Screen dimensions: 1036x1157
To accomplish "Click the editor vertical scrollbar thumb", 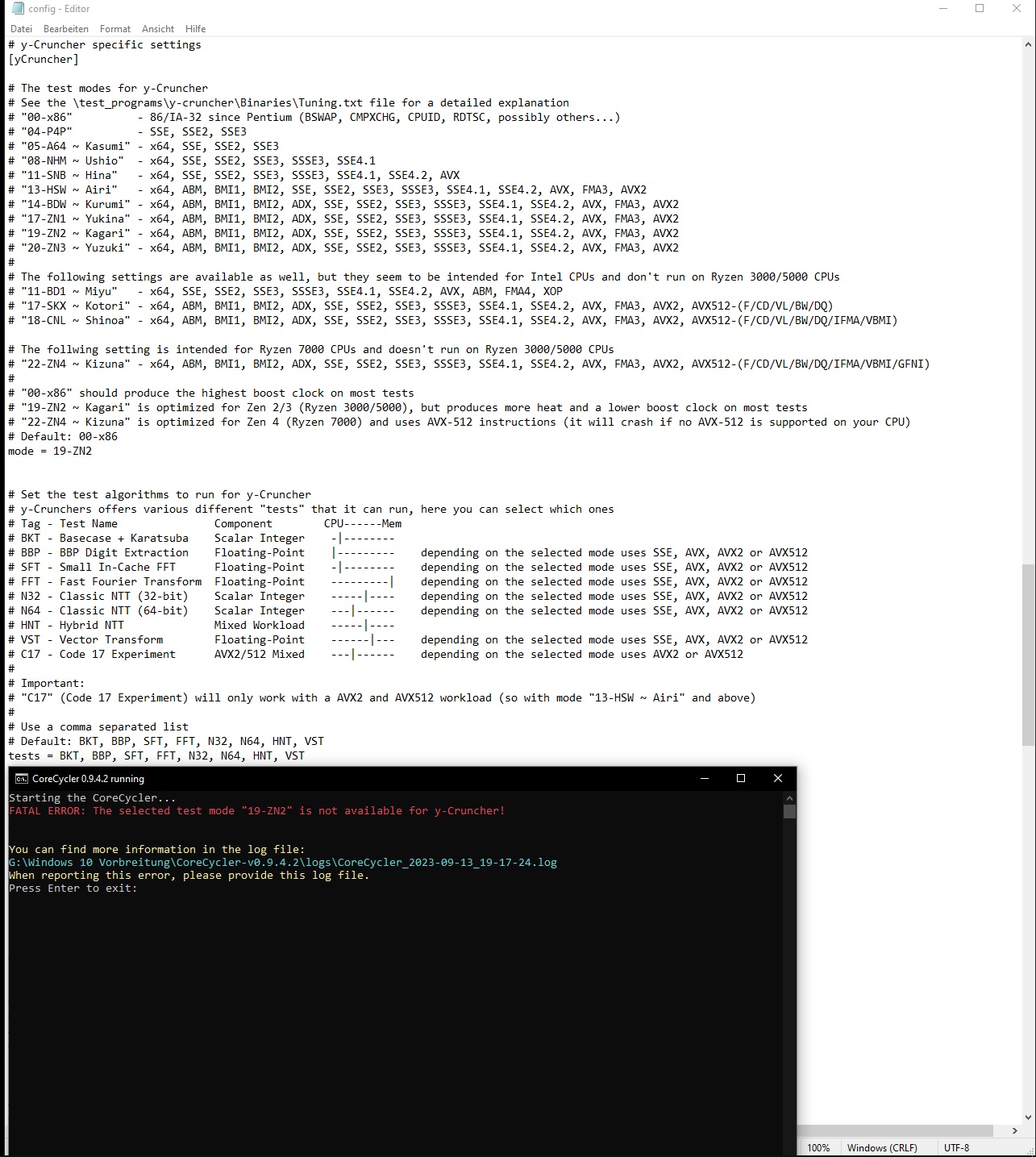I will pos(1028,655).
